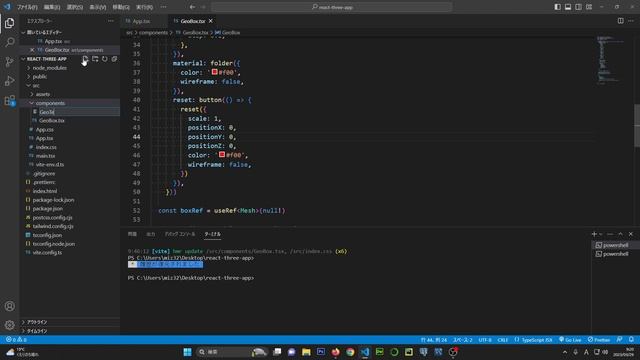Viewport: 640px width, 360px height.
Task: Click the Customize Layout icon
Action: coord(589,7)
